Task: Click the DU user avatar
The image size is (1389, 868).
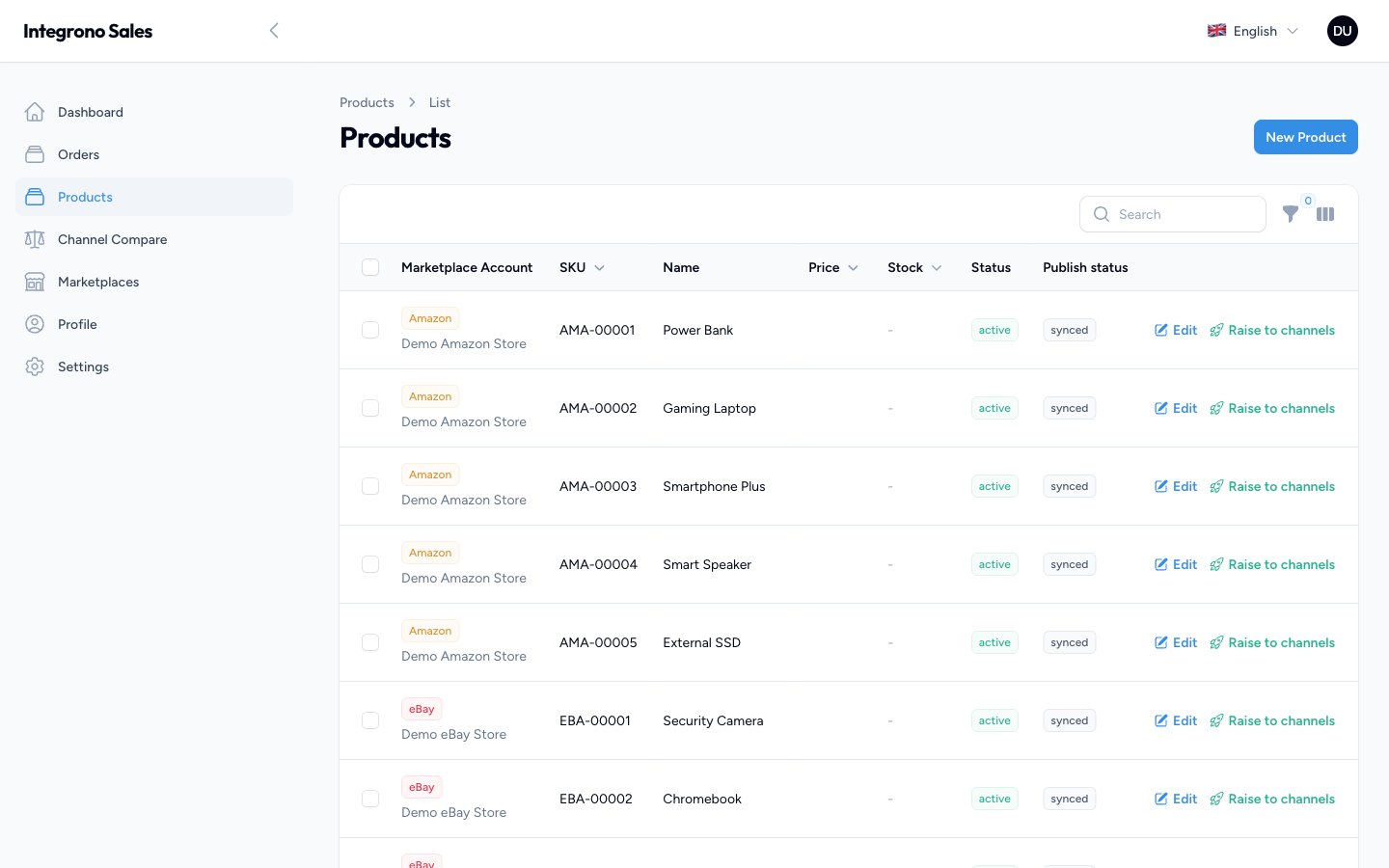Action: coord(1343,31)
